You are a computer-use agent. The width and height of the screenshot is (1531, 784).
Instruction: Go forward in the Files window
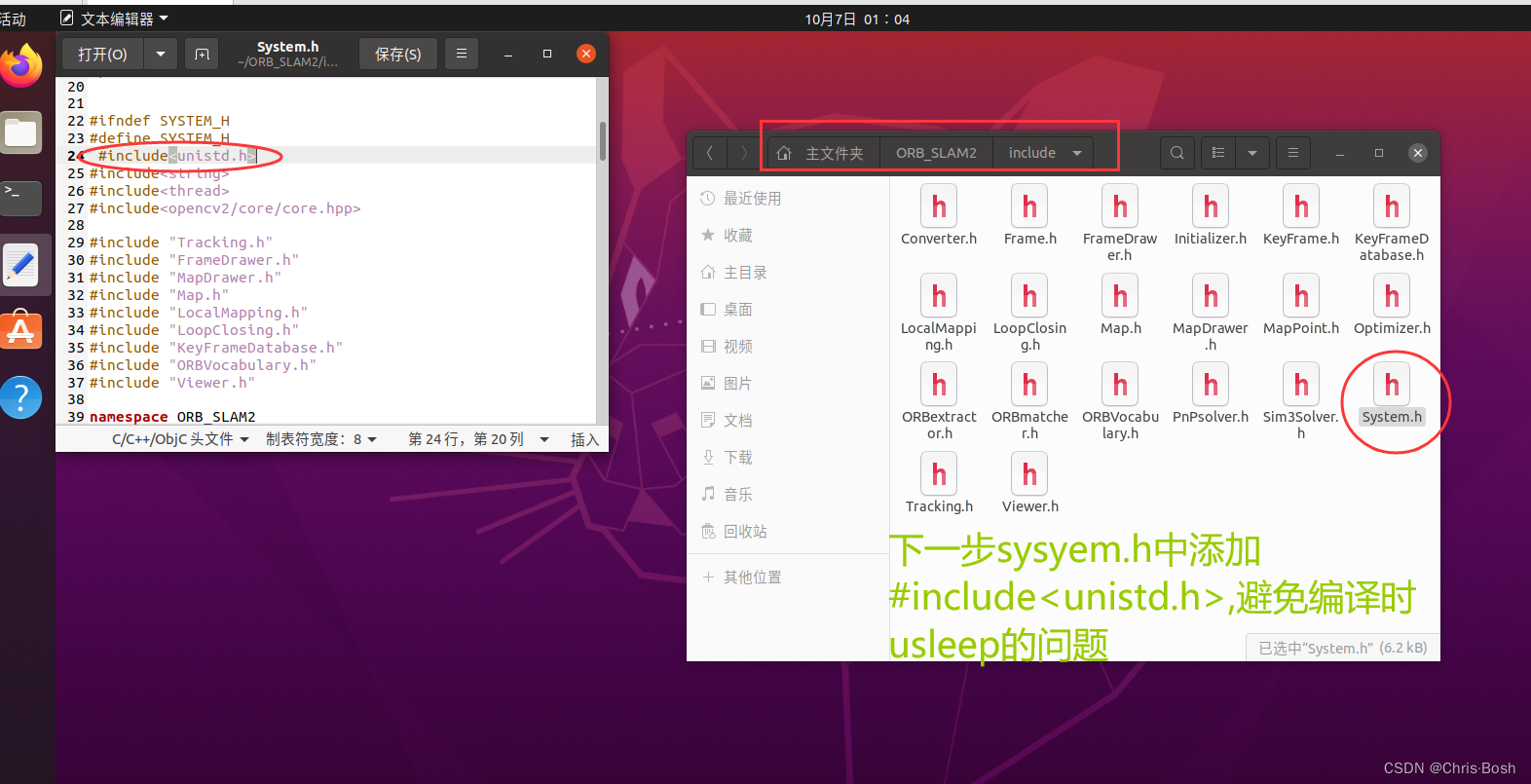click(x=744, y=153)
